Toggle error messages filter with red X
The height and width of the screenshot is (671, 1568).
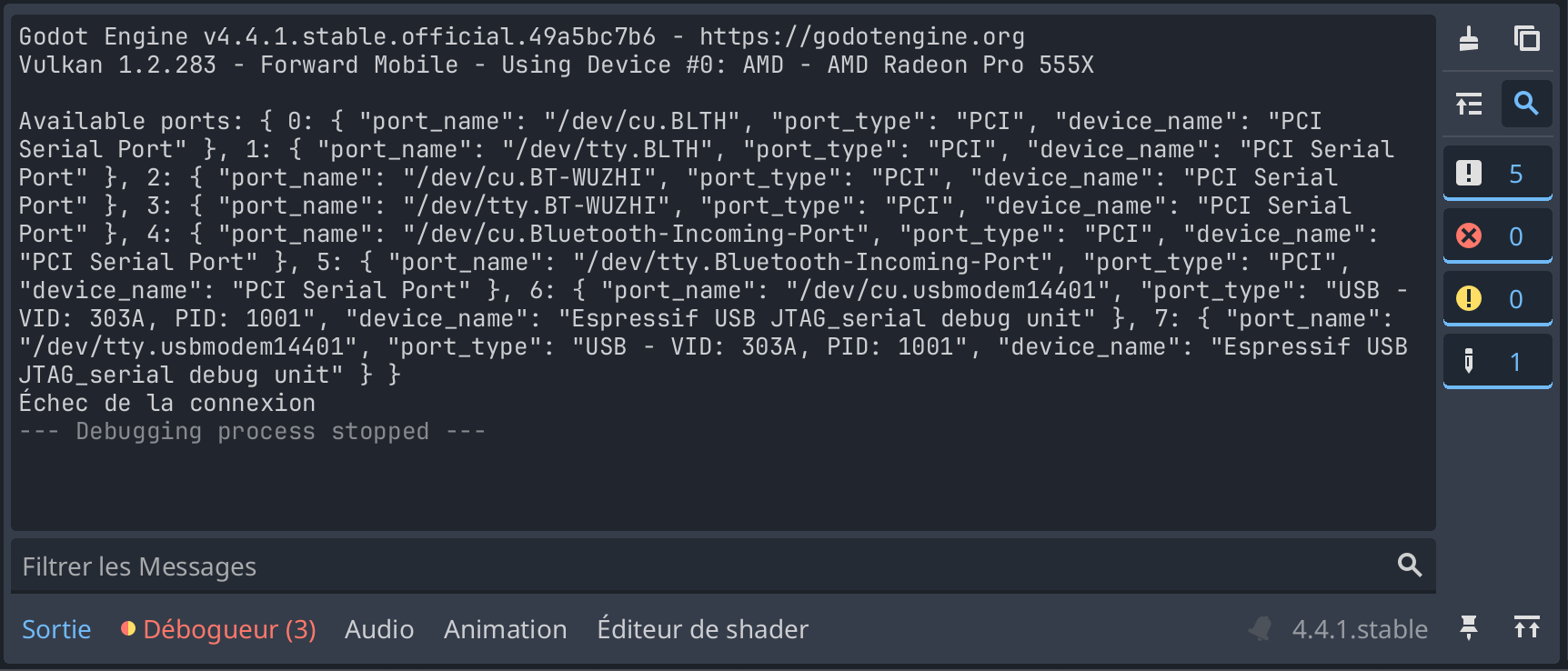pos(1497,236)
